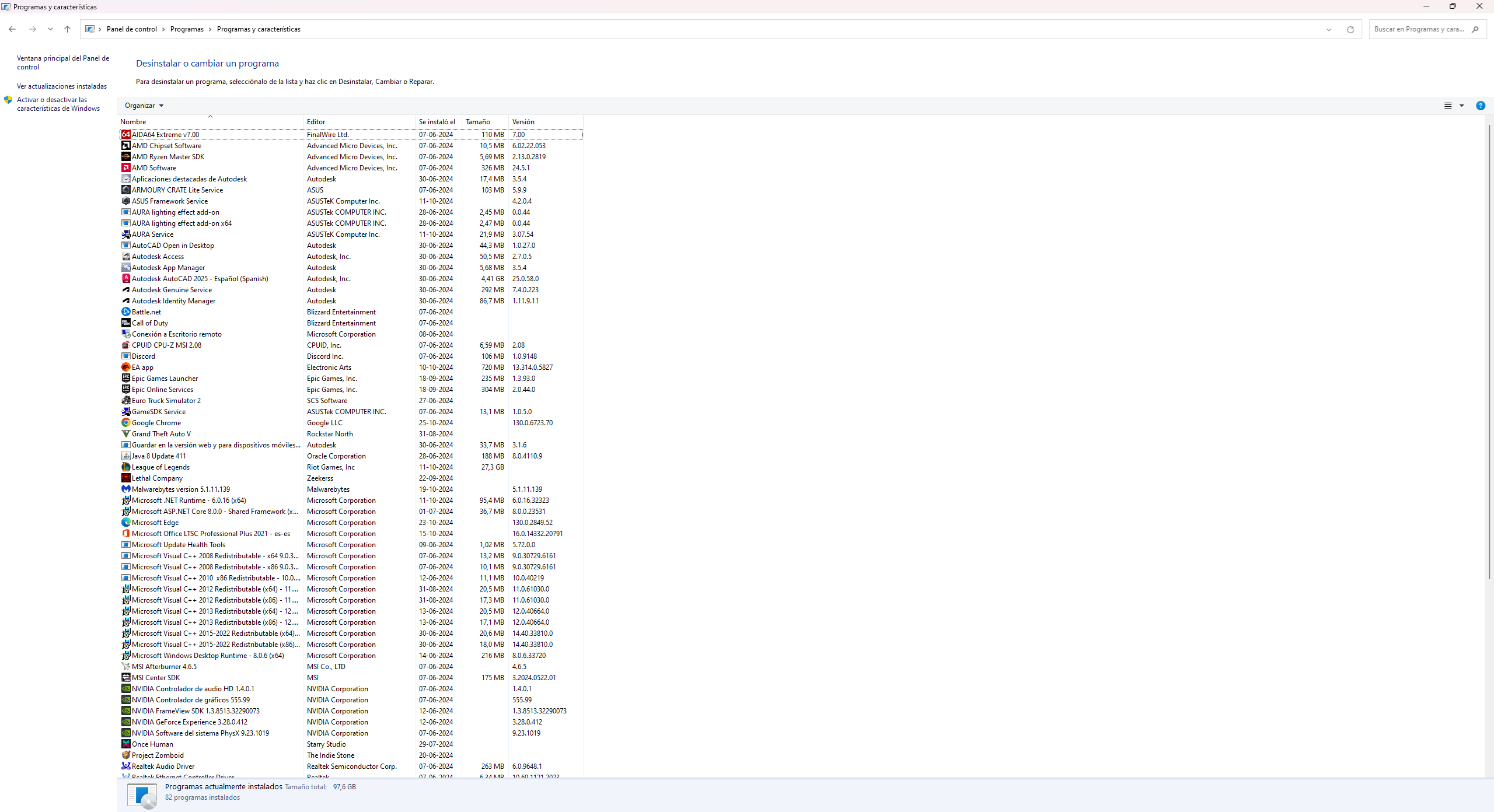Image resolution: width=1494 pixels, height=812 pixels.
Task: Sort by Se instaló el column
Action: click(x=438, y=122)
